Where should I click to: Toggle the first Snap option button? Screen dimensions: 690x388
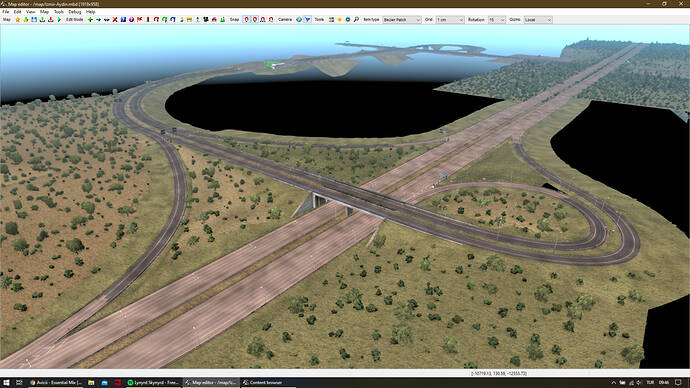[x=246, y=20]
